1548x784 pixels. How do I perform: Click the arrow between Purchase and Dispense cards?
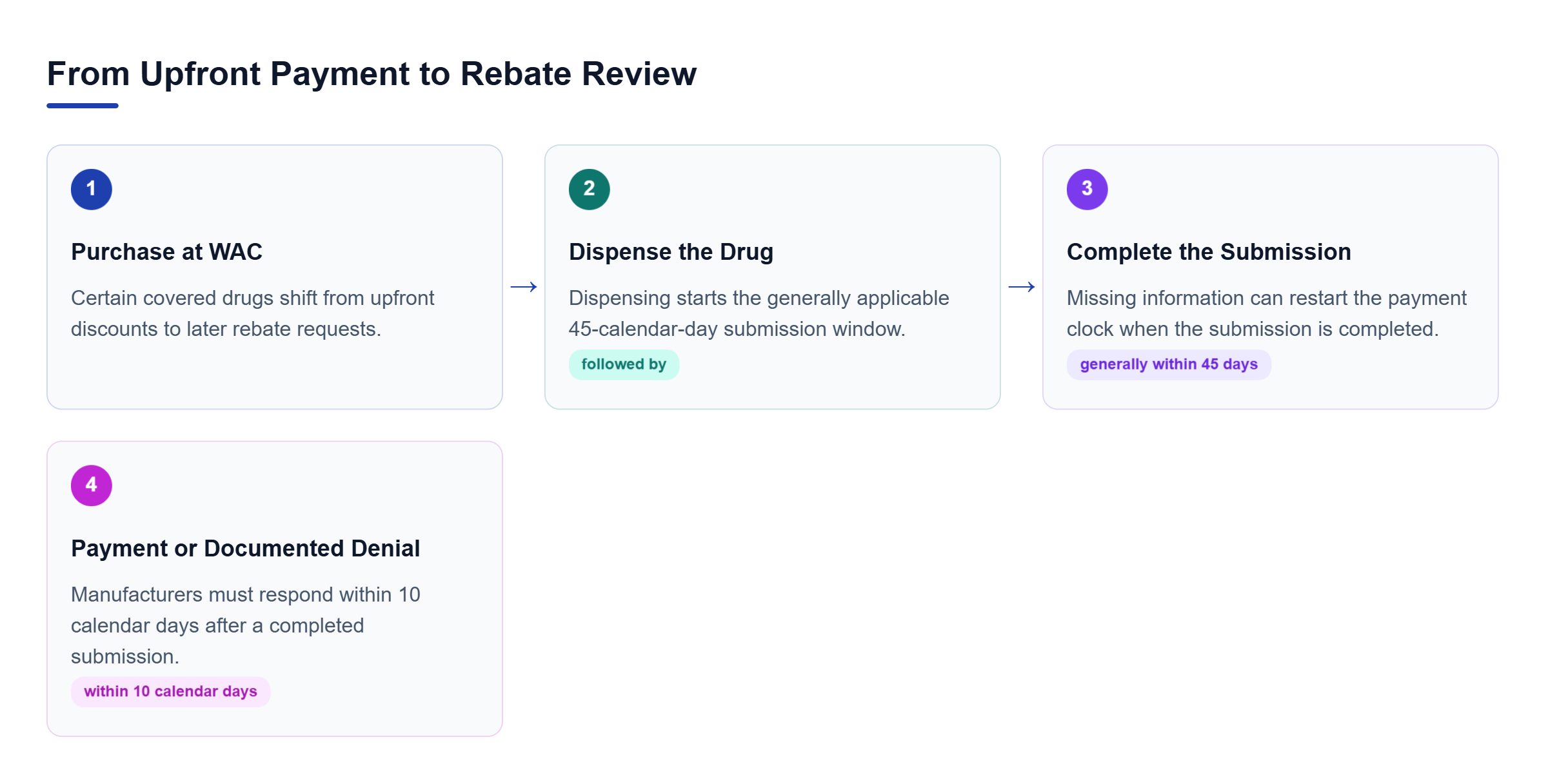click(524, 287)
